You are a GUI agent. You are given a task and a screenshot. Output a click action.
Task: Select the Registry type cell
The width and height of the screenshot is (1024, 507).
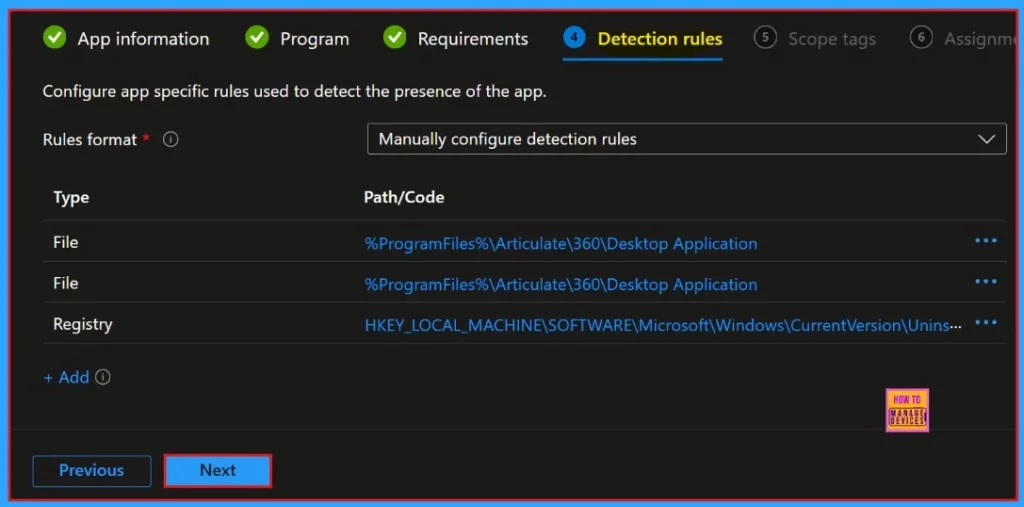click(x=83, y=325)
